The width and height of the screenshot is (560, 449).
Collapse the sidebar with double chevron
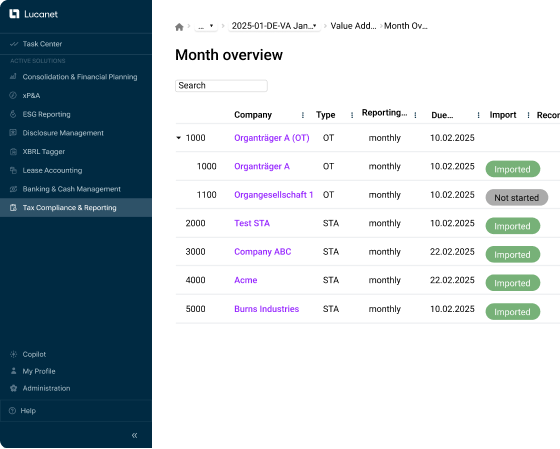coord(134,435)
